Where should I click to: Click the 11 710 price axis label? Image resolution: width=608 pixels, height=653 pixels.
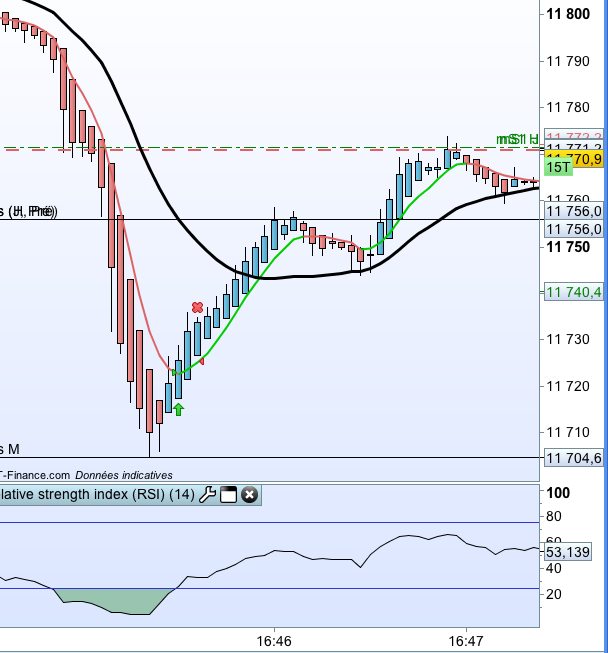click(x=568, y=432)
